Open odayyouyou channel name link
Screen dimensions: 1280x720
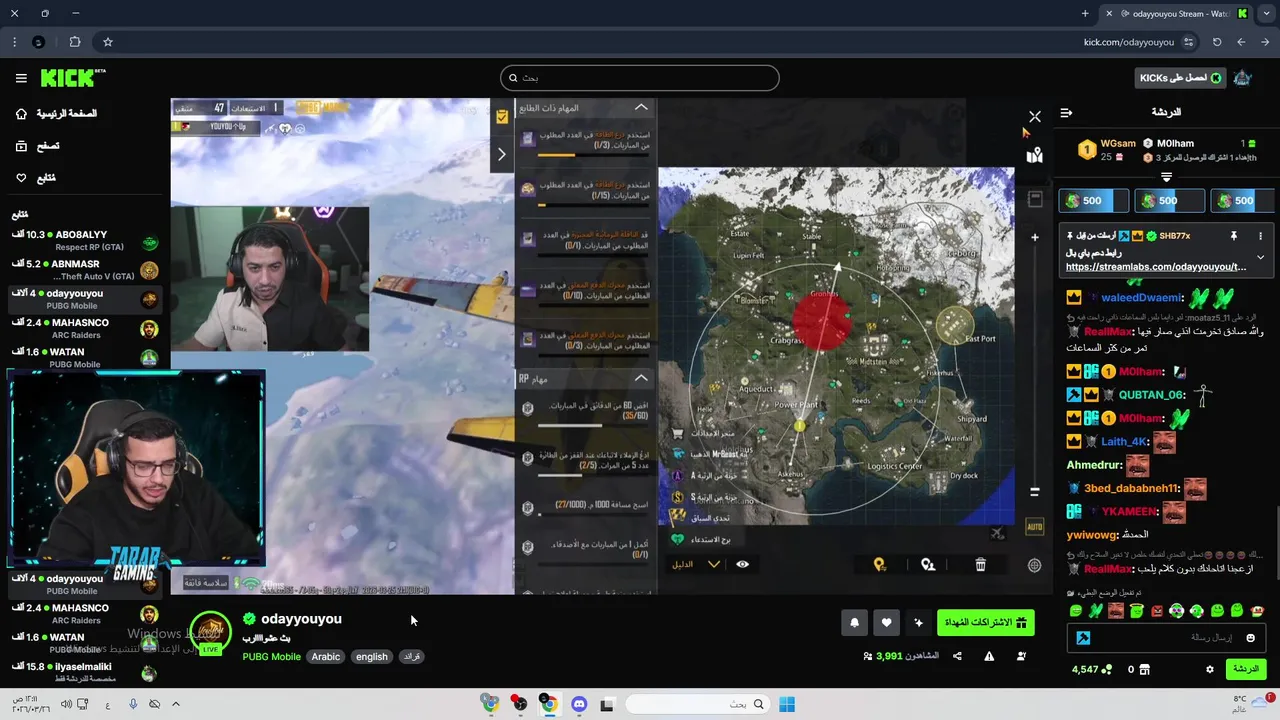(x=301, y=619)
